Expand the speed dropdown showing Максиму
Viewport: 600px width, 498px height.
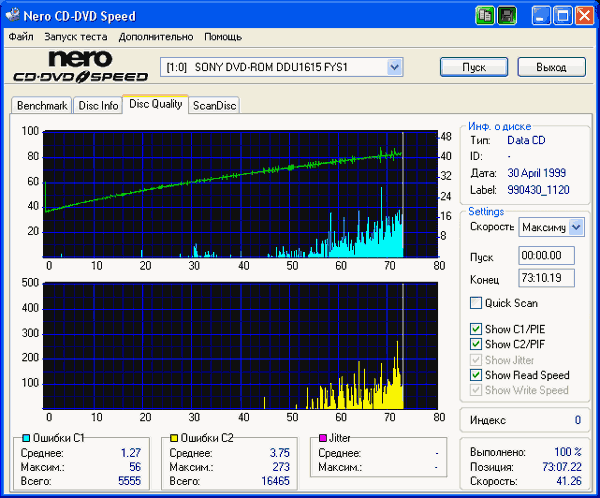point(576,227)
